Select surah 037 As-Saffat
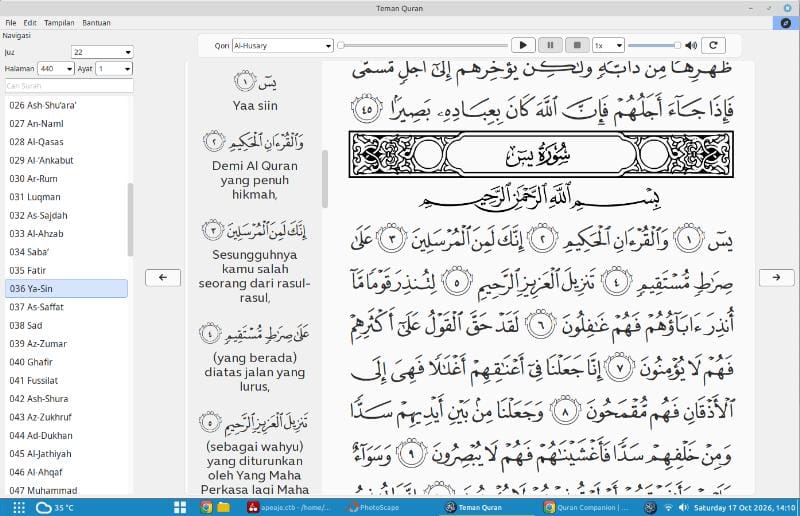The width and height of the screenshot is (800, 516). (x=66, y=307)
